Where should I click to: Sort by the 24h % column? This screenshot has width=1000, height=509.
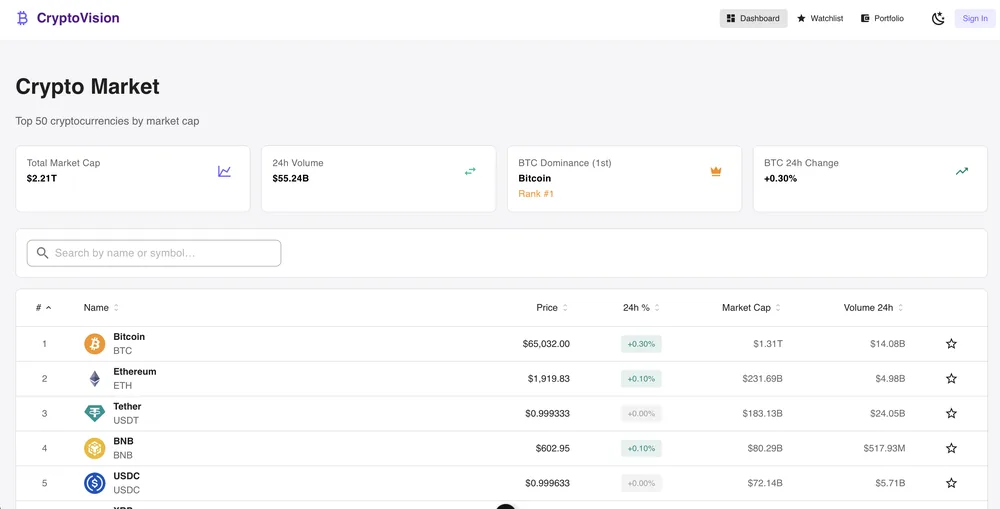point(641,307)
